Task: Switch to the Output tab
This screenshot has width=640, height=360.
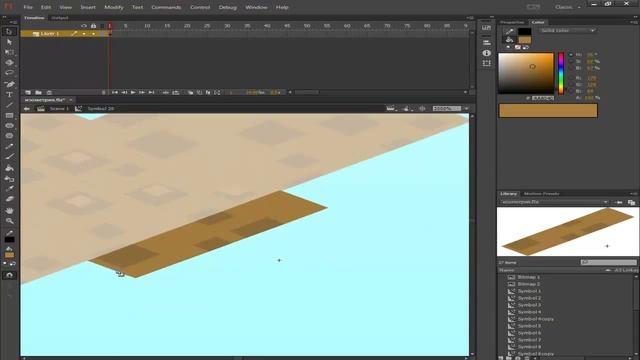Action: click(60, 18)
